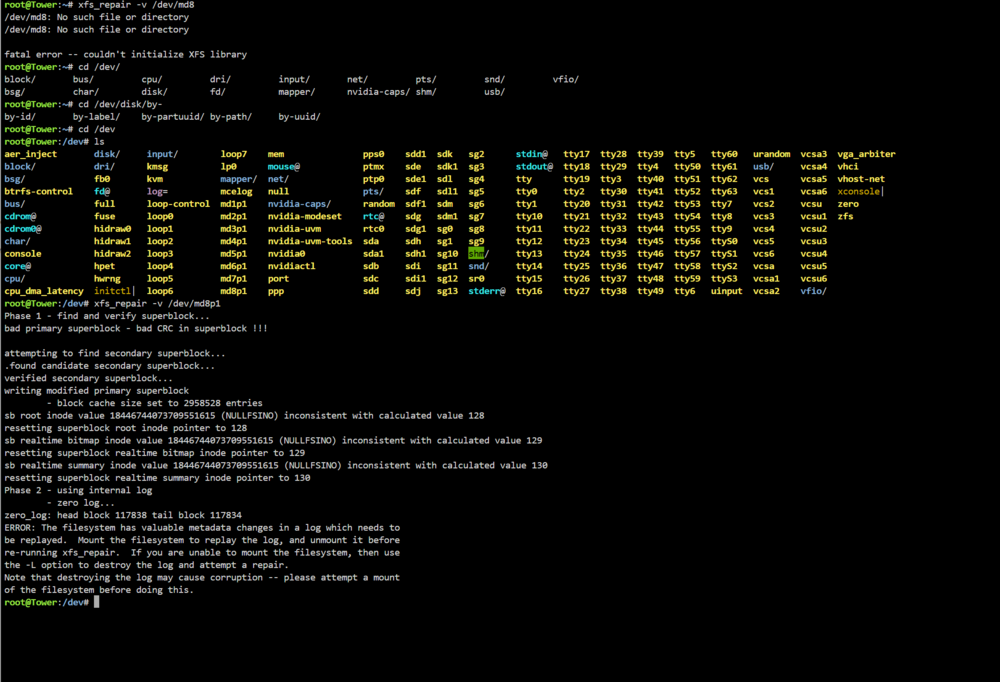Click the 'kmsg' entry in the listing

tap(157, 167)
